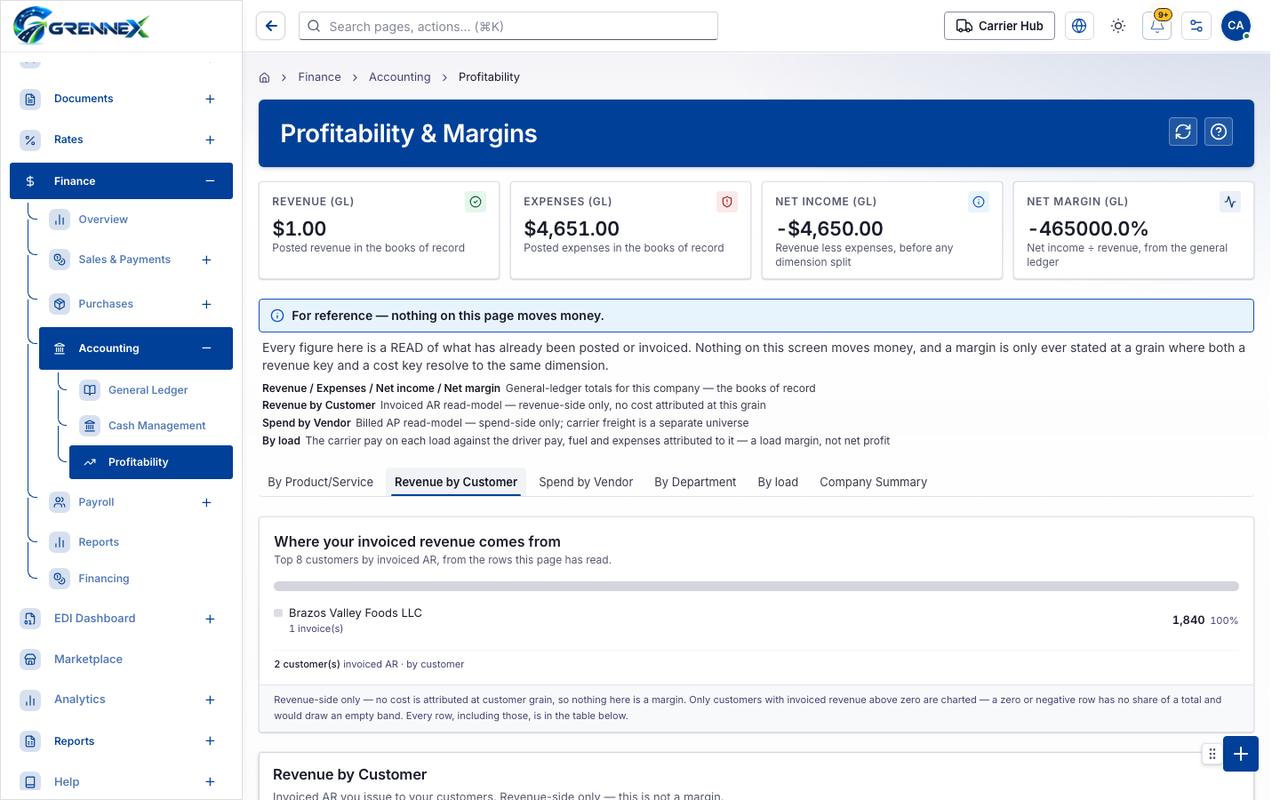Switch to the By Department tab
This screenshot has width=1280, height=800.
coord(695,482)
